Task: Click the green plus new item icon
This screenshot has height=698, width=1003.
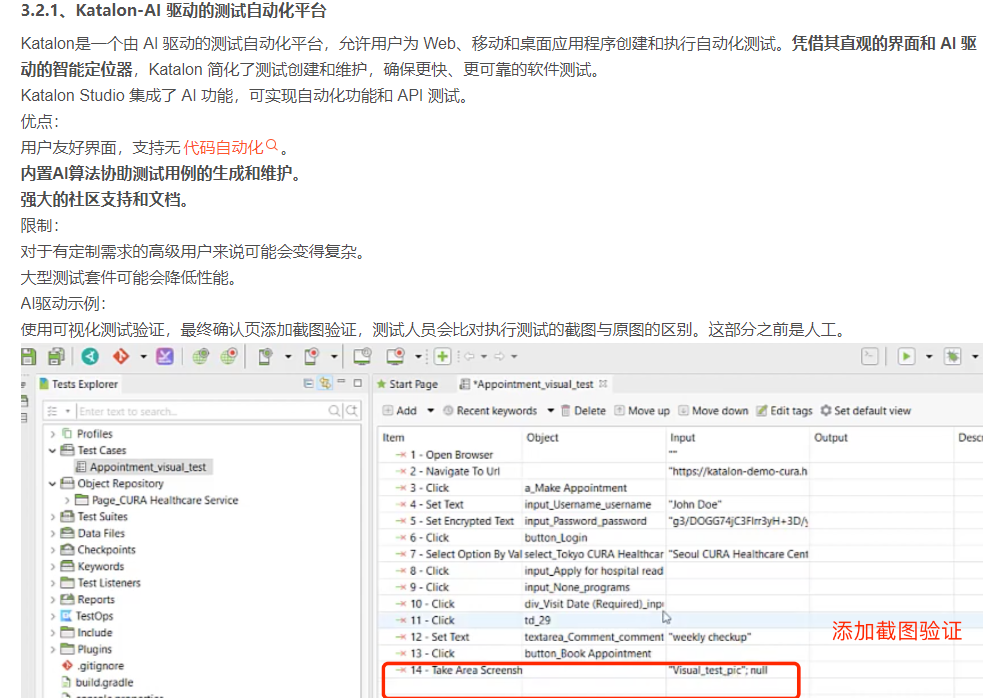Action: 442,356
